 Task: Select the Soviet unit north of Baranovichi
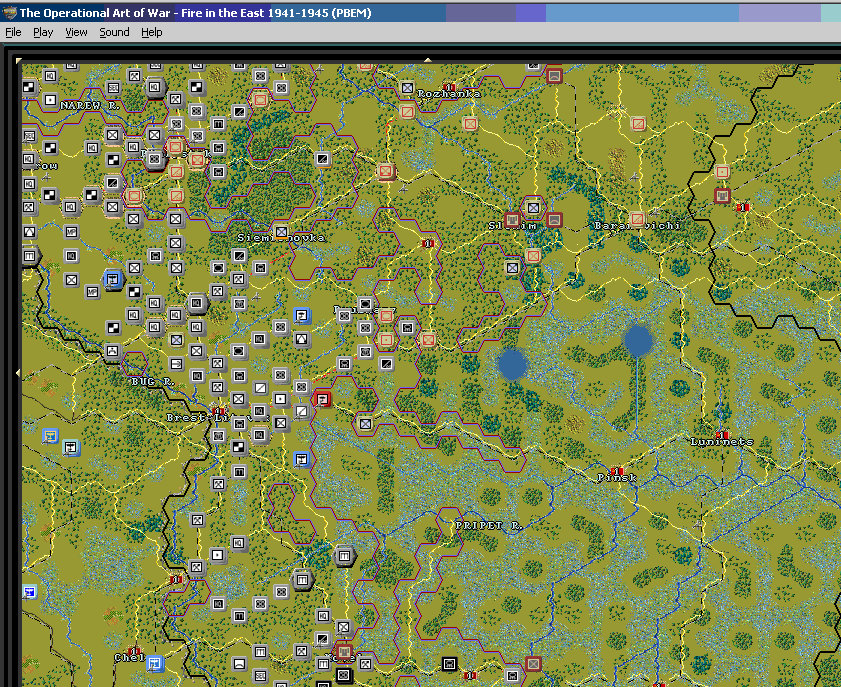(x=638, y=124)
